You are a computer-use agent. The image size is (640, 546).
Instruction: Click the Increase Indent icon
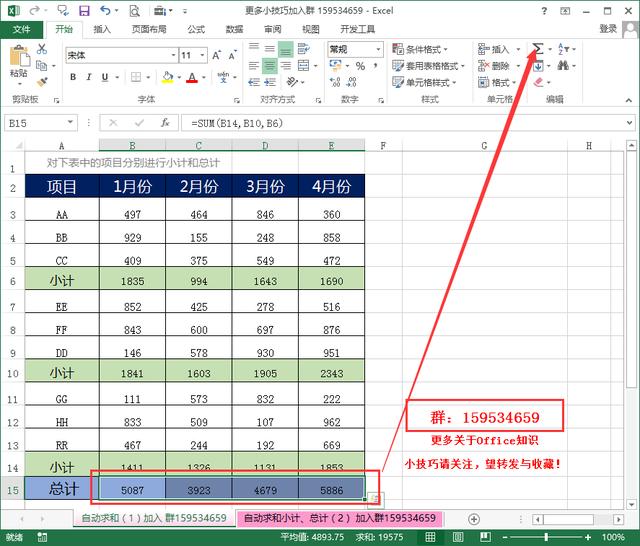[270, 82]
